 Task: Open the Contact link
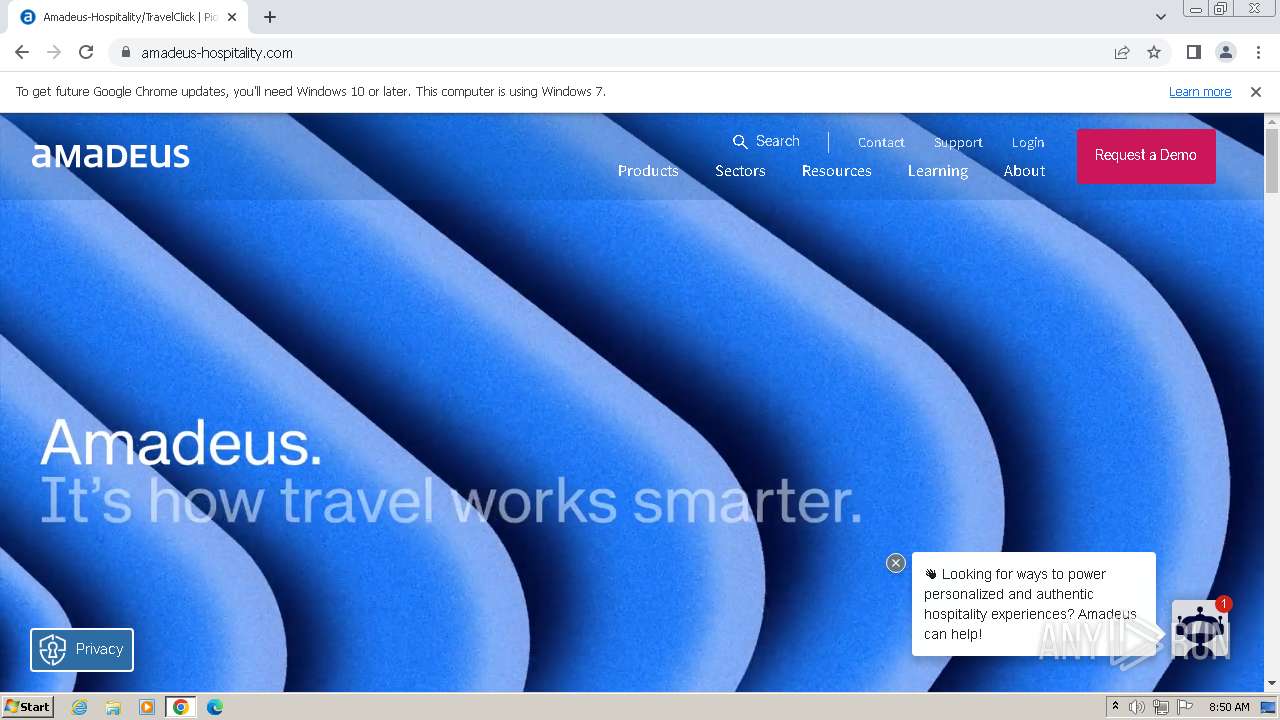point(881,142)
